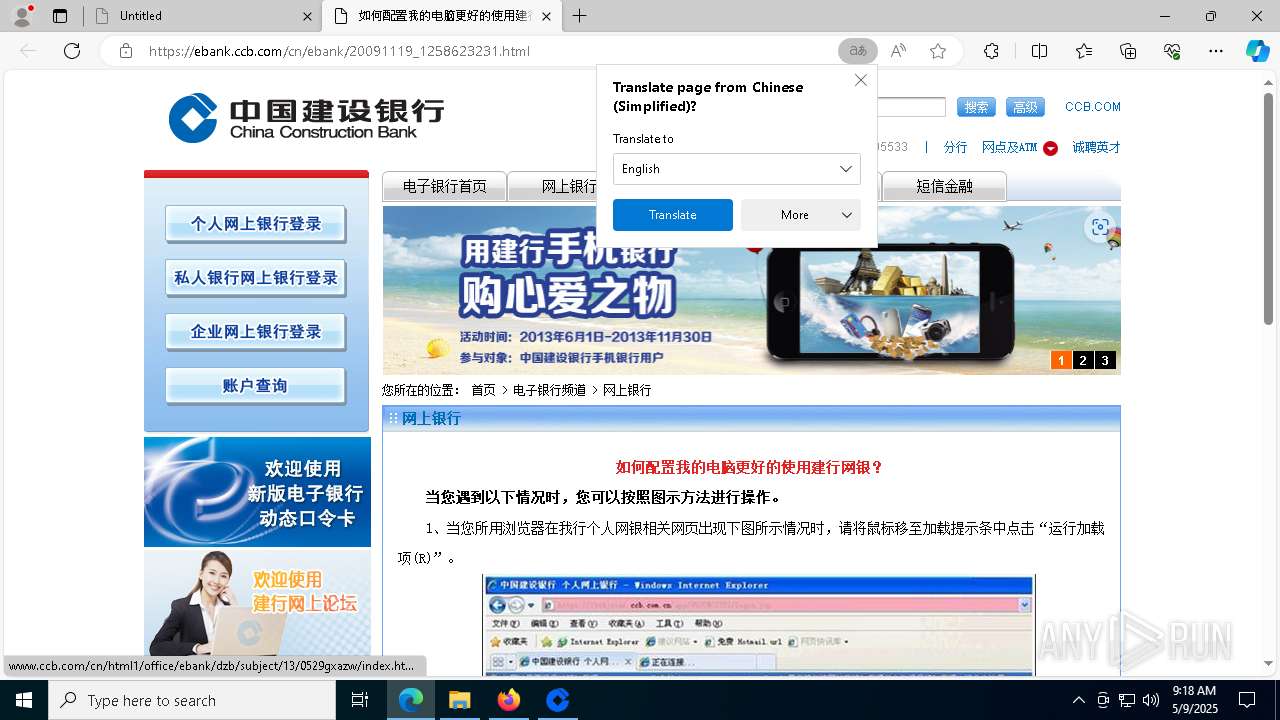Open the Extensions puzzle icon

[991, 51]
